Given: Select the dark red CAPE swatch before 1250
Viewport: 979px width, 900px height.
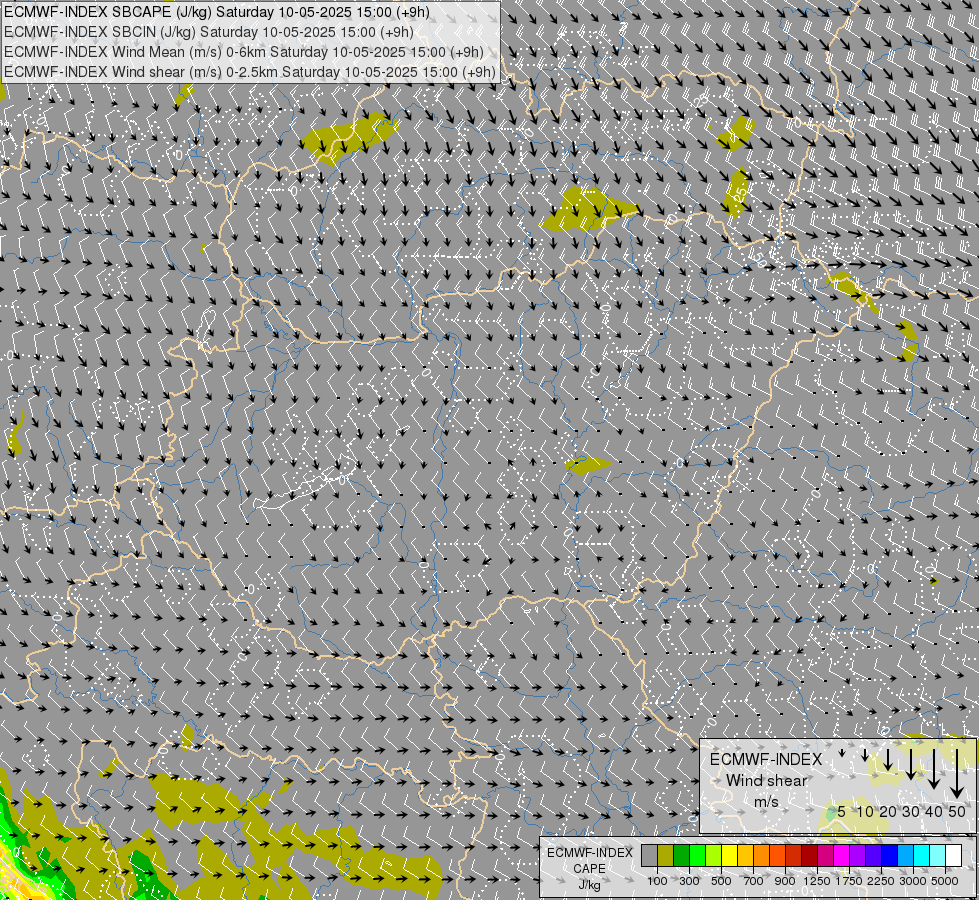Looking at the screenshot, I should tap(810, 856).
